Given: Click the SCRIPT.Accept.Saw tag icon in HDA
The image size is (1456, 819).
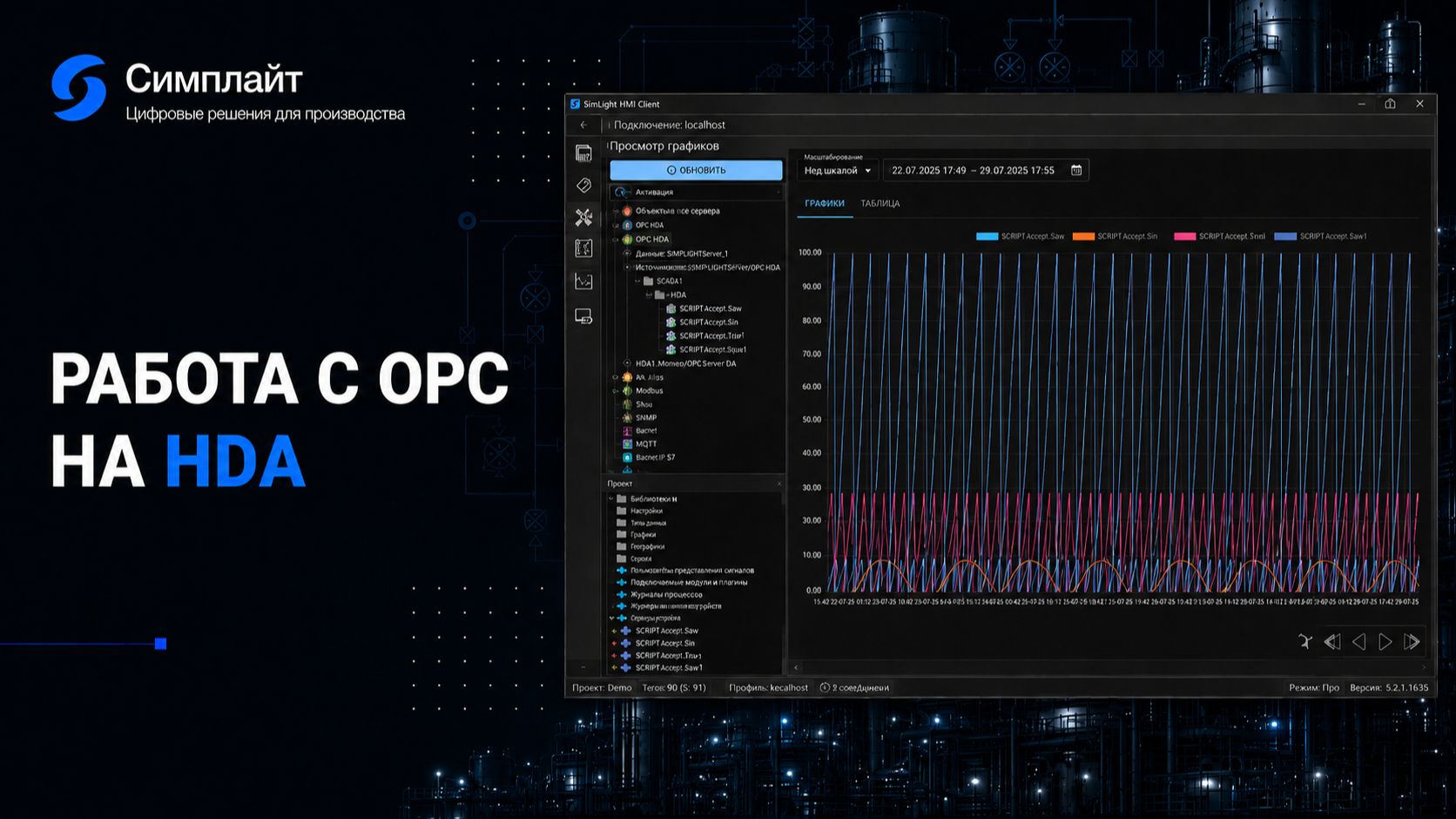Looking at the screenshot, I should tap(671, 308).
